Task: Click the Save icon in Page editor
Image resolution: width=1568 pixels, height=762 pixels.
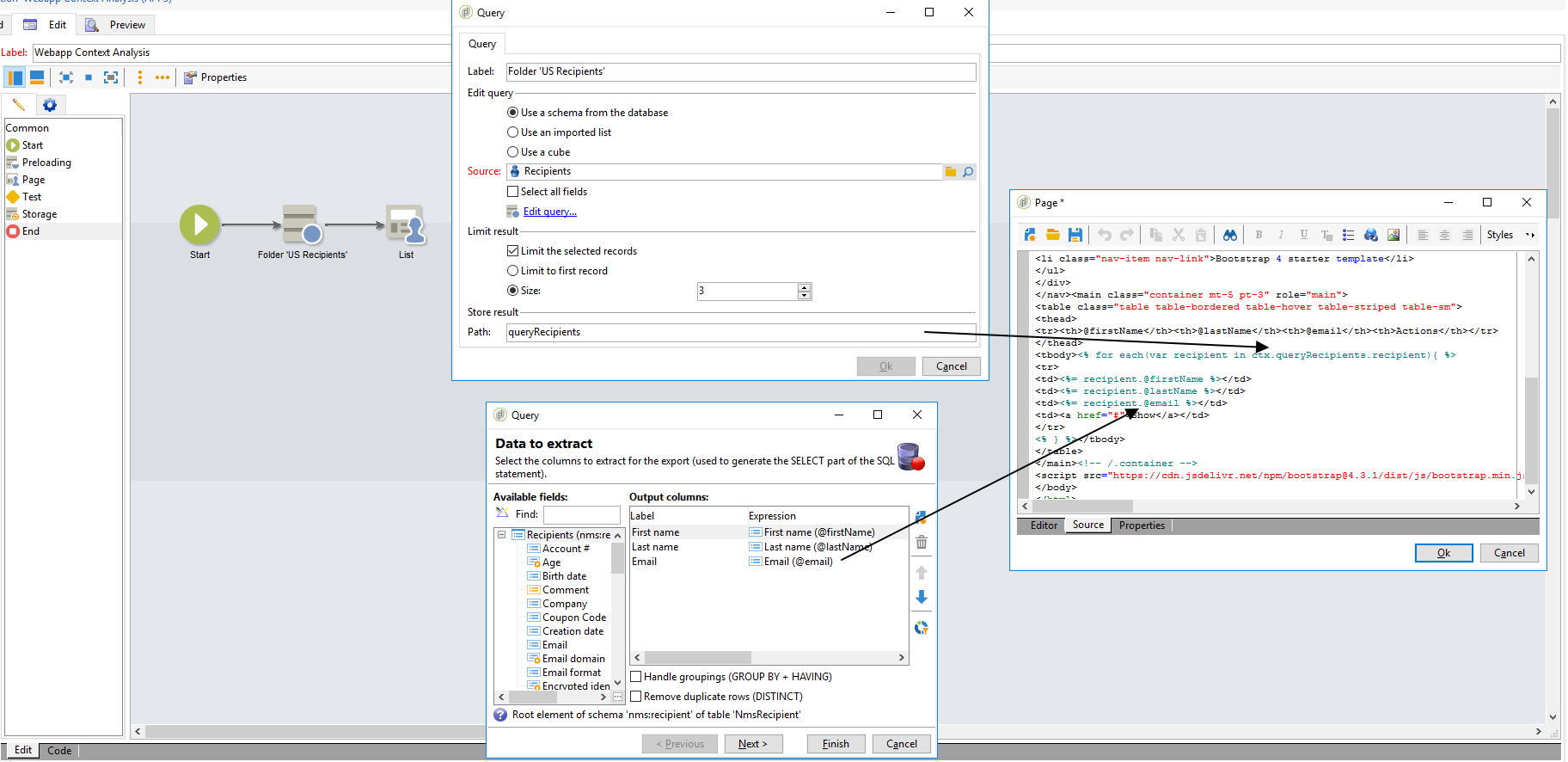Action: click(1075, 235)
